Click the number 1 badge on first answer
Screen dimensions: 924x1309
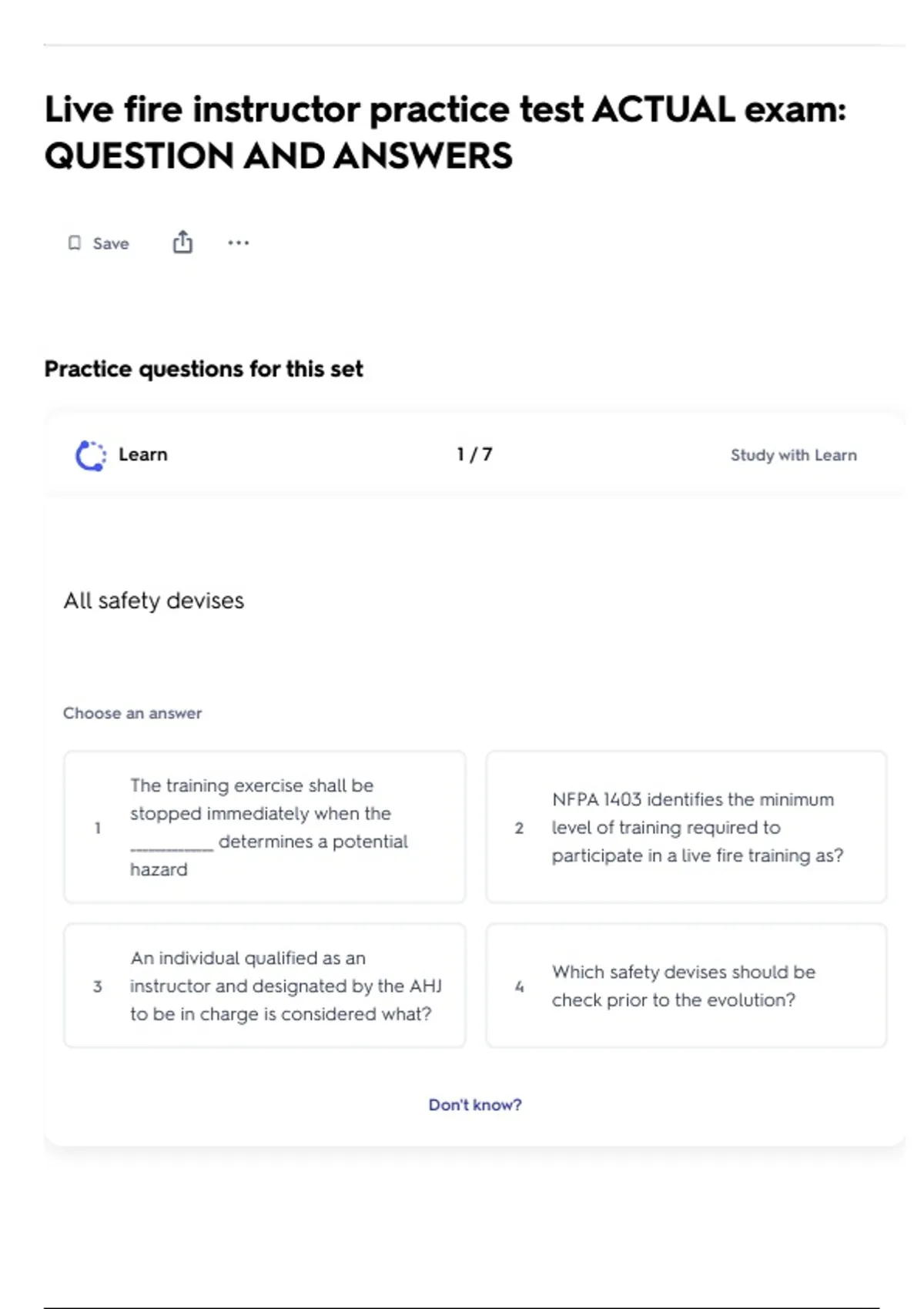98,828
